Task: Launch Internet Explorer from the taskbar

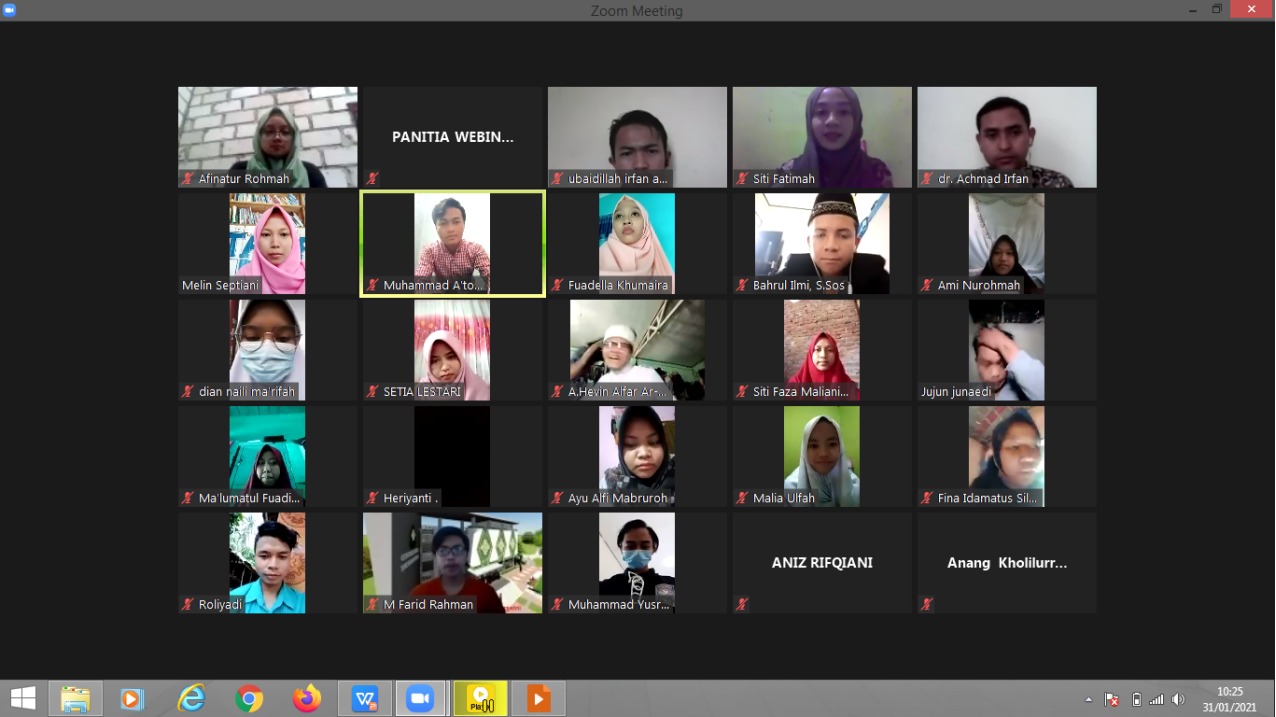Action: coord(191,699)
